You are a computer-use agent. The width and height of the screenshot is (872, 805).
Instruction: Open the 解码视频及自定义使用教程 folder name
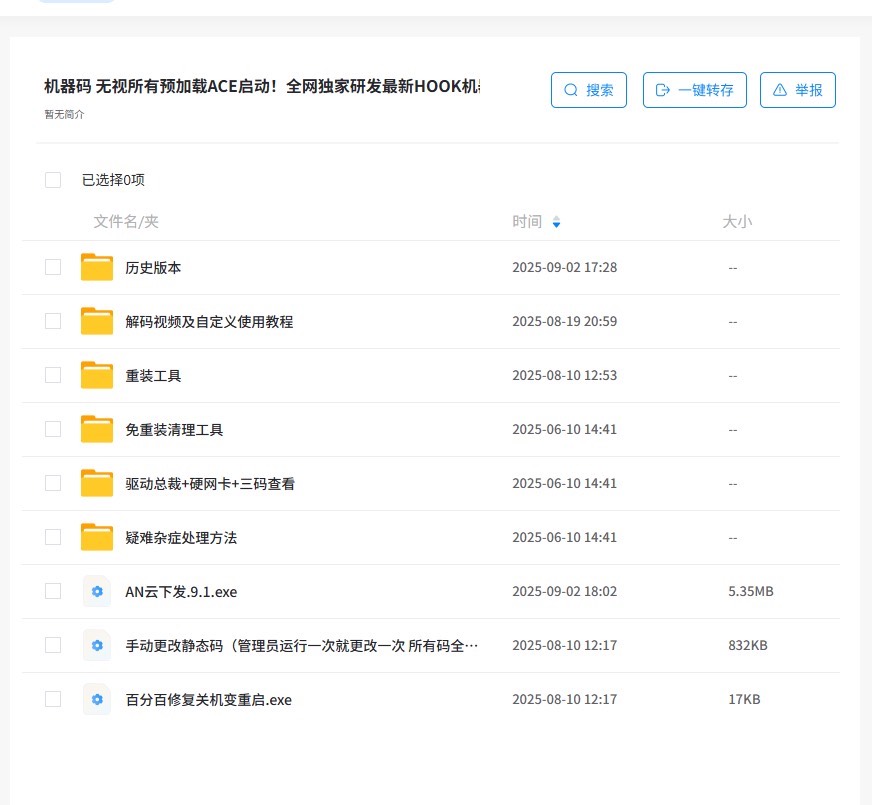209,322
